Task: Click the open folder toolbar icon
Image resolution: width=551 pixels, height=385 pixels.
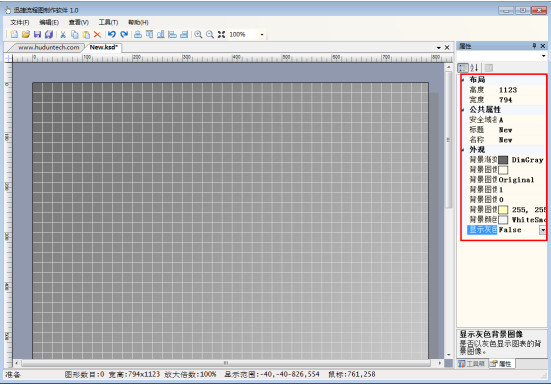Action: [26, 34]
